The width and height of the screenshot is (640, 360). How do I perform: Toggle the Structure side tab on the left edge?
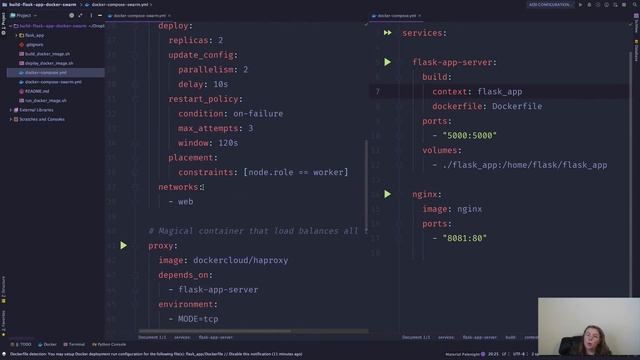pyautogui.click(x=3, y=289)
